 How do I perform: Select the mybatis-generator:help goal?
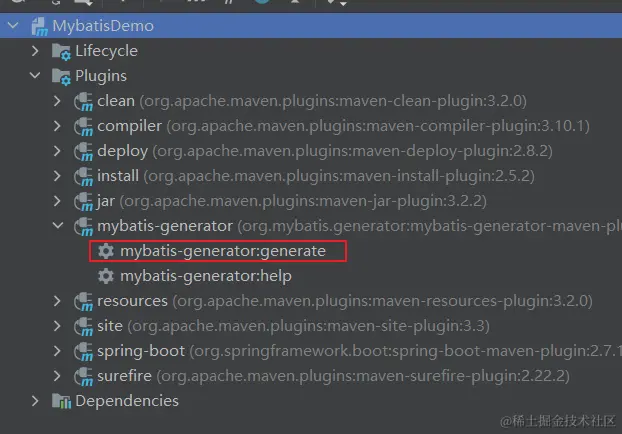pos(206,276)
